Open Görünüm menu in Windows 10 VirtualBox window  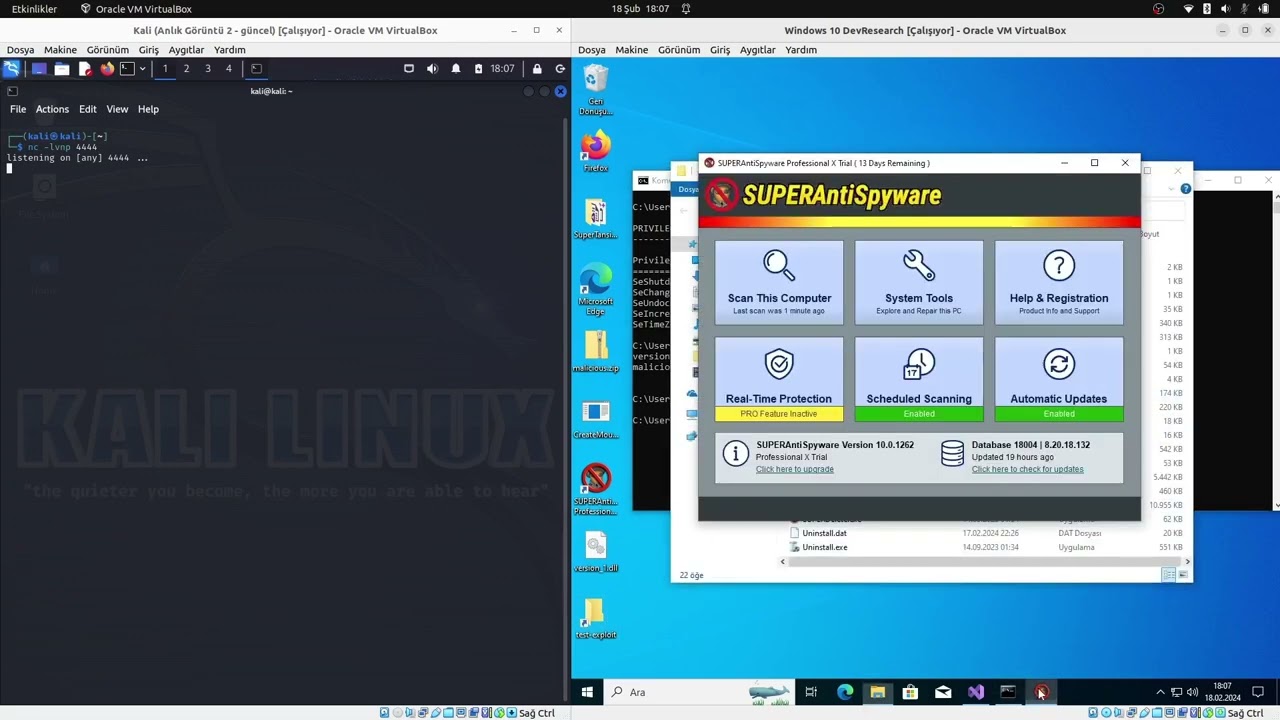(679, 50)
